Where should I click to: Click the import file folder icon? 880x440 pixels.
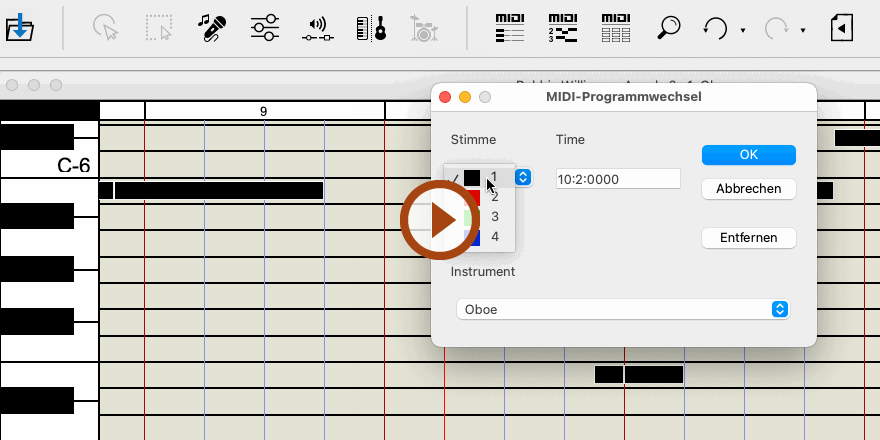click(19, 27)
